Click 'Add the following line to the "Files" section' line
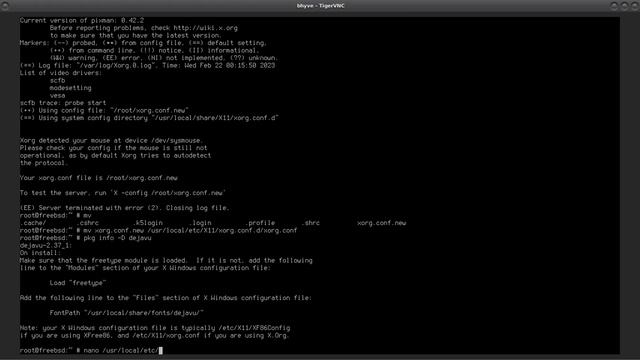Screen dimensions: 640x360 click(x=166, y=298)
